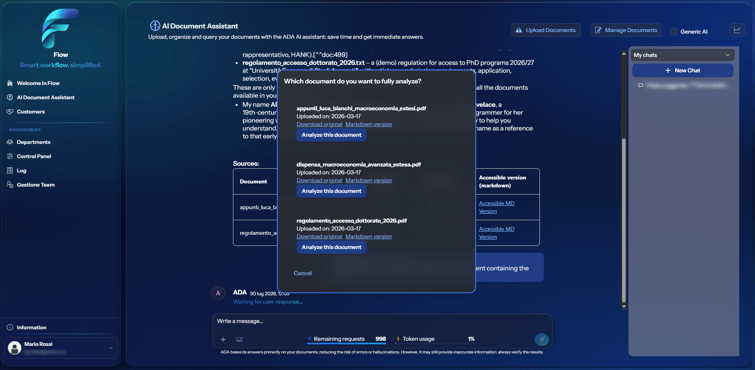
Task: Click the Document column header
Action: tap(253, 182)
